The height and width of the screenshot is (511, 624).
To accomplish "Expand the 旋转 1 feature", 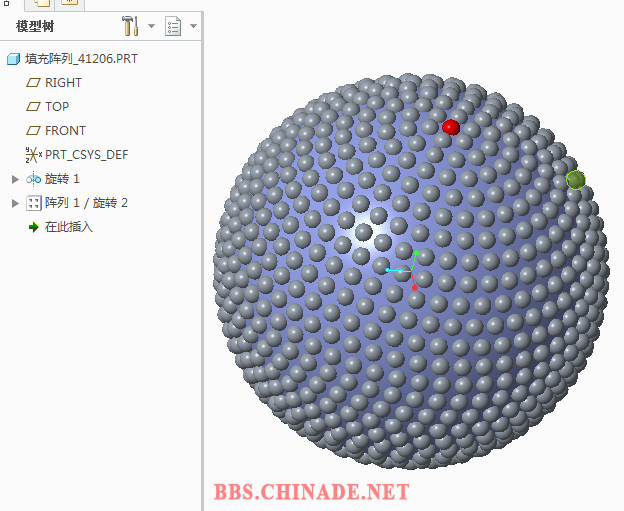I will tap(15, 179).
